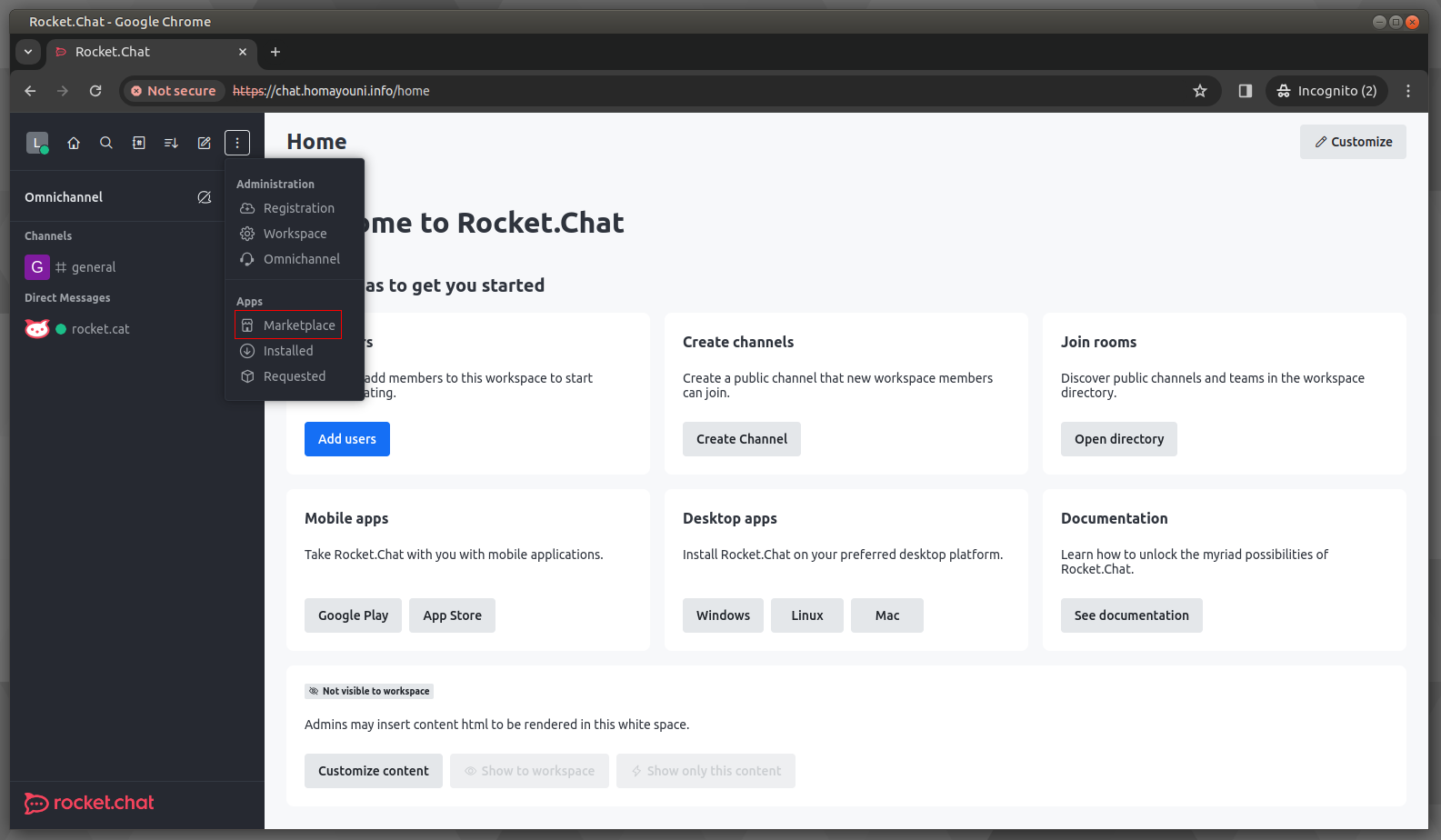Click the App Store button
This screenshot has height=840, width=1441.
tap(452, 615)
